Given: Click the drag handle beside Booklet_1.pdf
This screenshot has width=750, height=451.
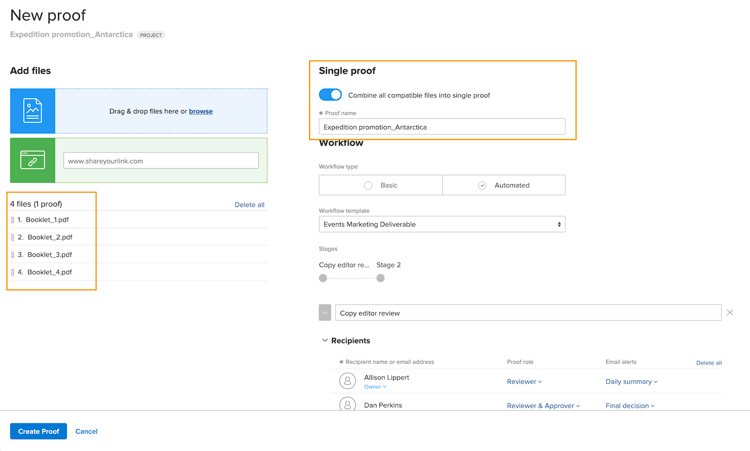Looking at the screenshot, I should pyautogui.click(x=13, y=220).
